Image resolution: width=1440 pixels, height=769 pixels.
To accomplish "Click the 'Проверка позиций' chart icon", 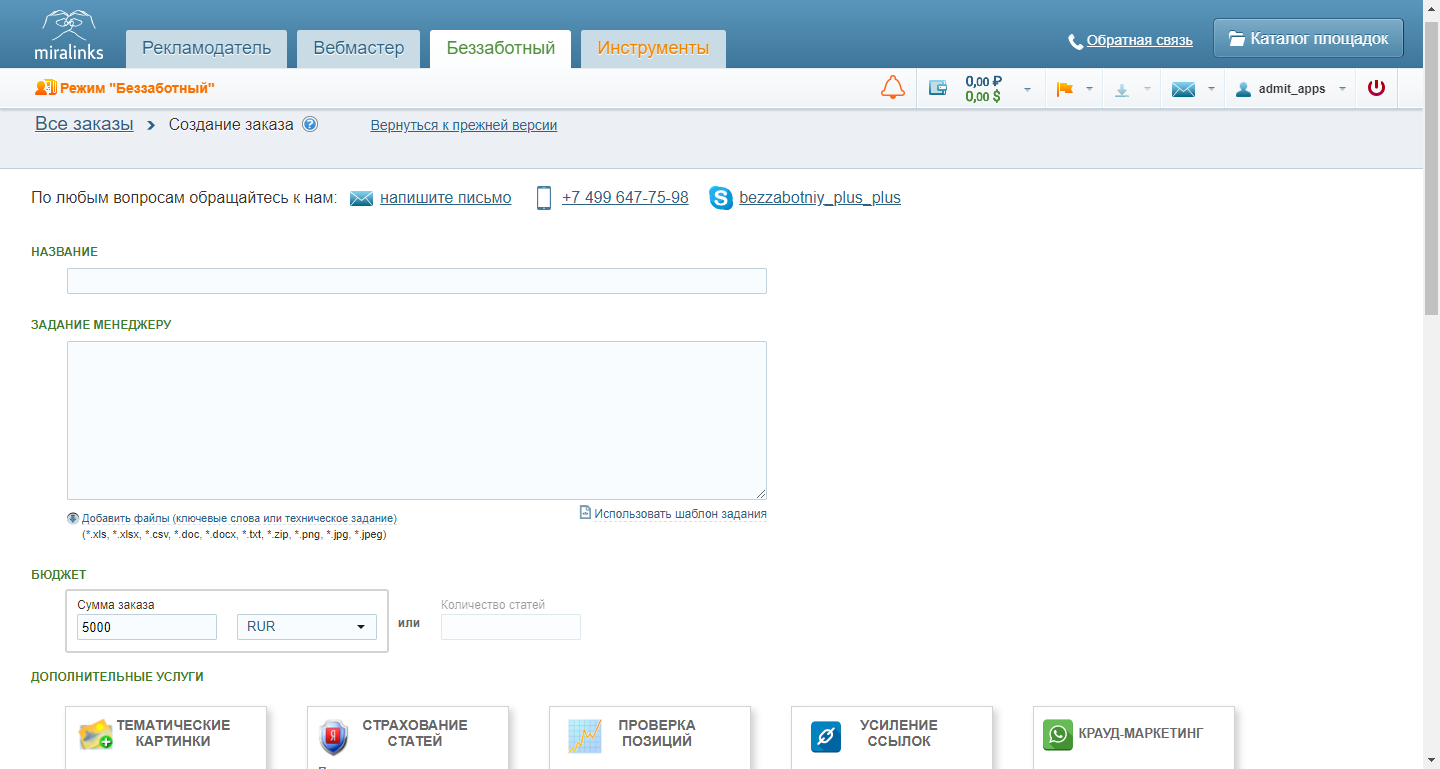I will pos(584,736).
